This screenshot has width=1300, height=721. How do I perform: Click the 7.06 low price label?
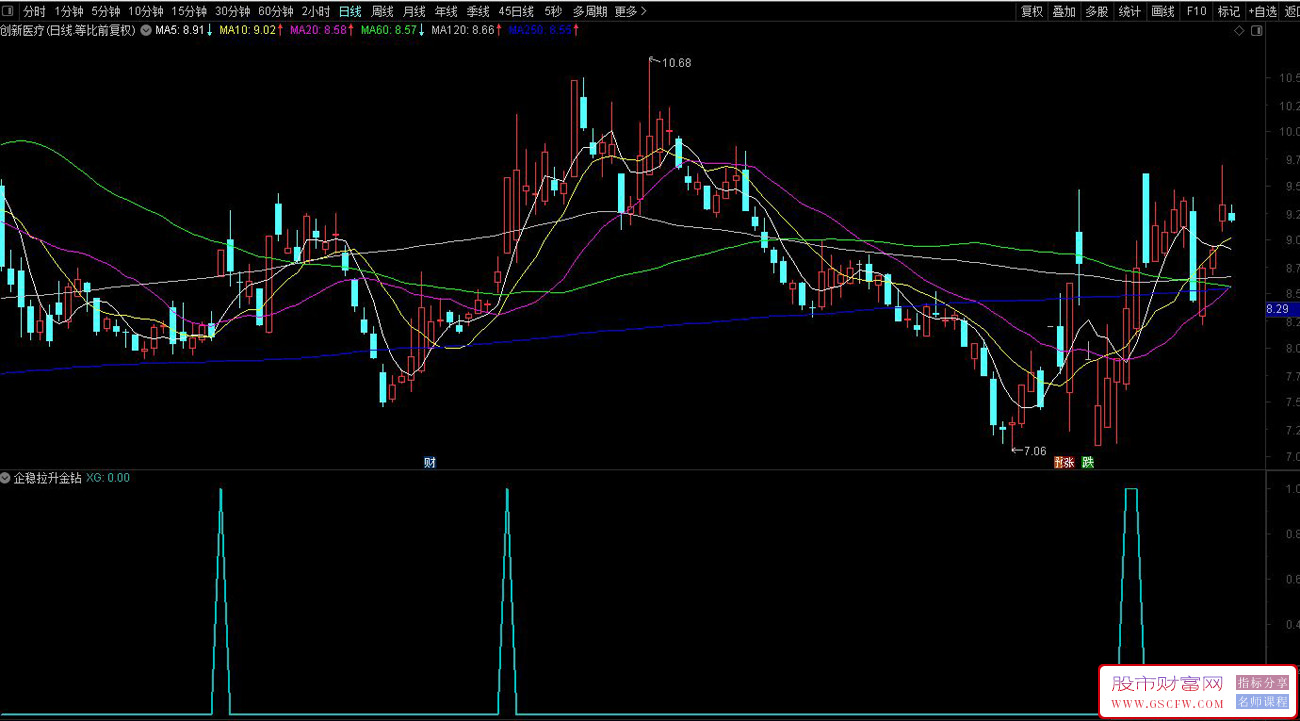[1035, 451]
